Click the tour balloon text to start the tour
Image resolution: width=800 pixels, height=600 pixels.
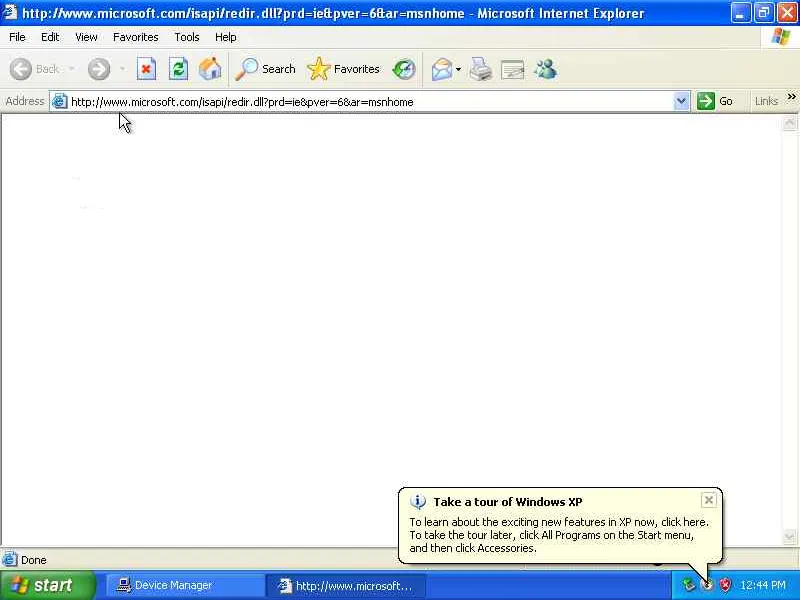coord(559,535)
